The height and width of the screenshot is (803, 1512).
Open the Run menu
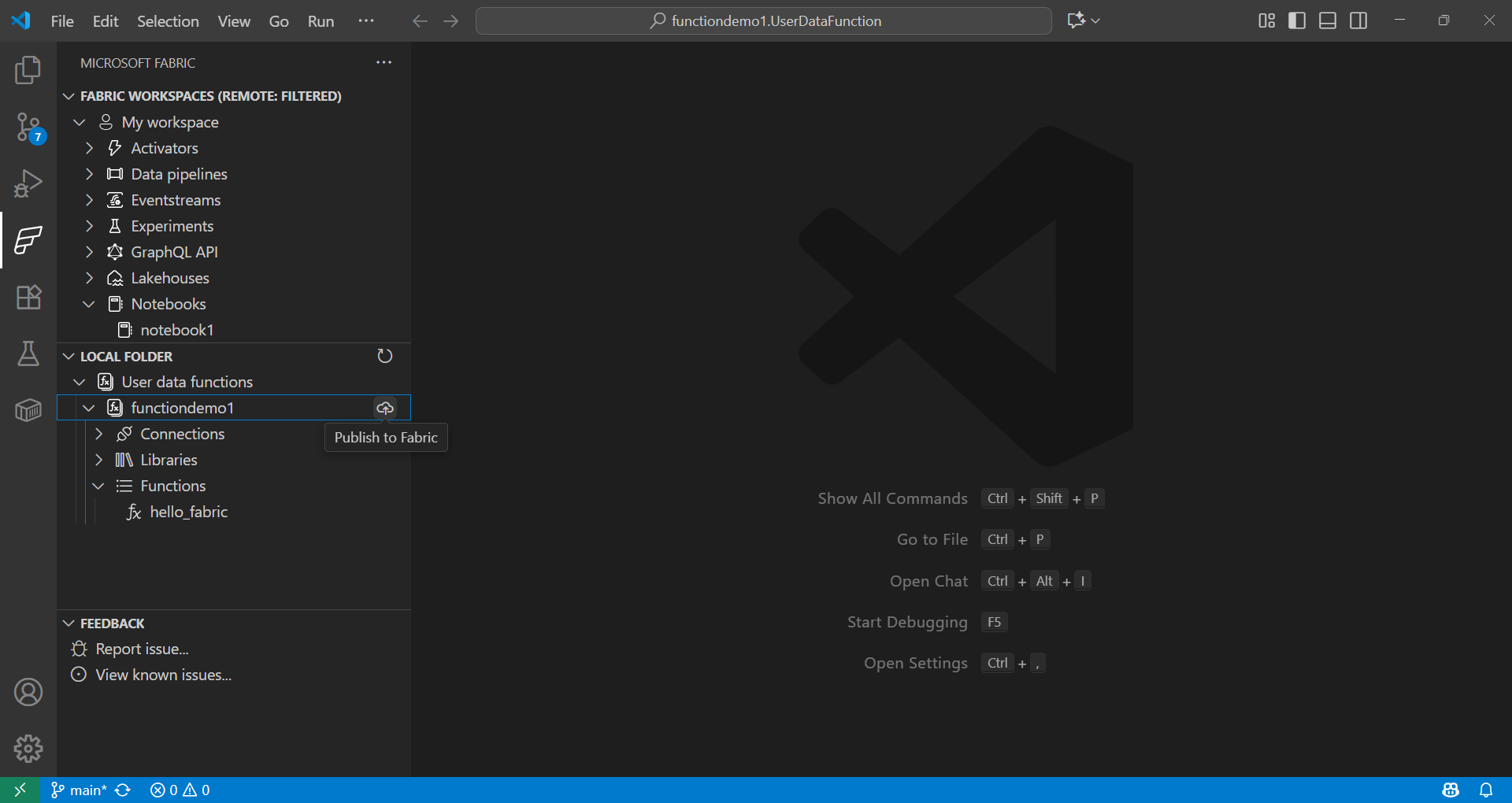pos(320,21)
